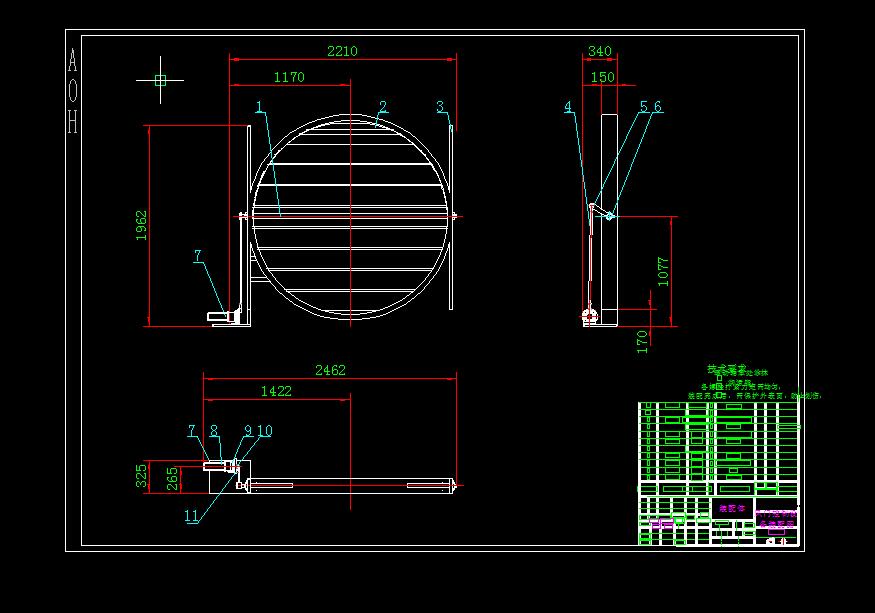Select balloon 2 at the top of the circle
The height and width of the screenshot is (613, 875).
pyautogui.click(x=383, y=104)
